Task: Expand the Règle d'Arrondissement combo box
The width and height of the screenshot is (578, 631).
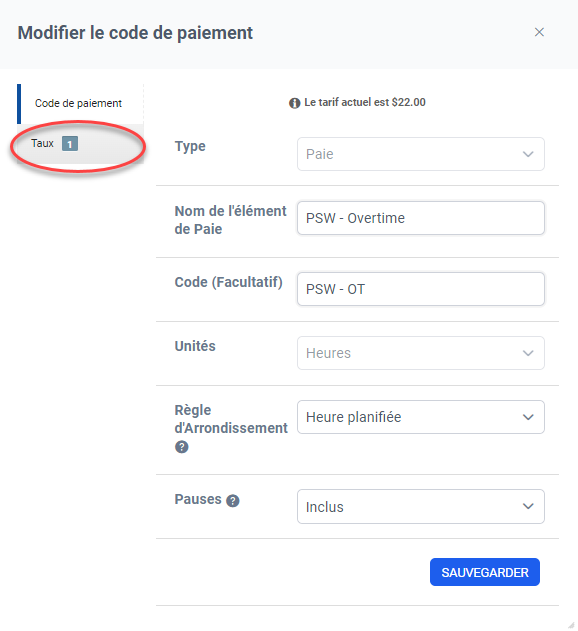Action: [421, 417]
